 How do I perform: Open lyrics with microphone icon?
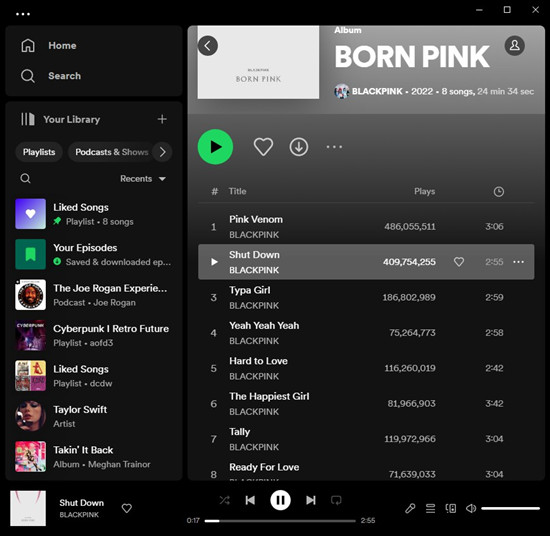click(410, 508)
